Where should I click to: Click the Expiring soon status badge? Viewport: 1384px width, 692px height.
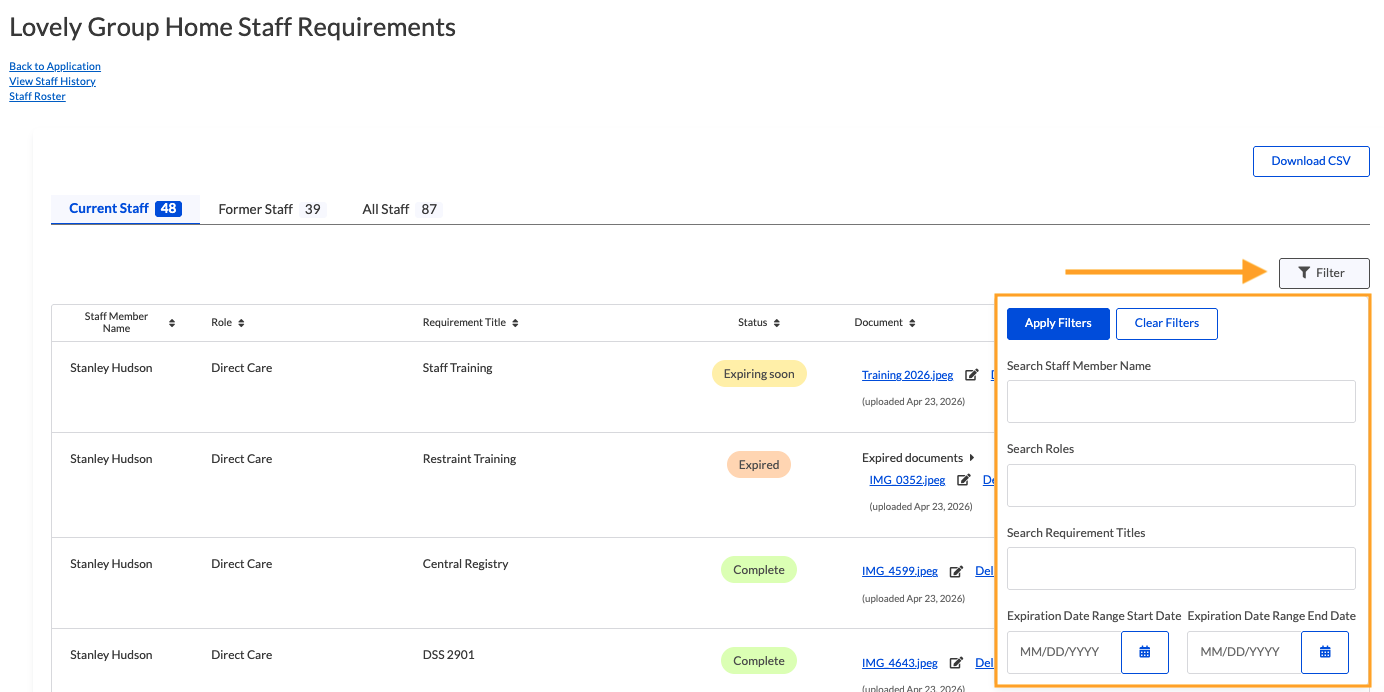tap(759, 374)
